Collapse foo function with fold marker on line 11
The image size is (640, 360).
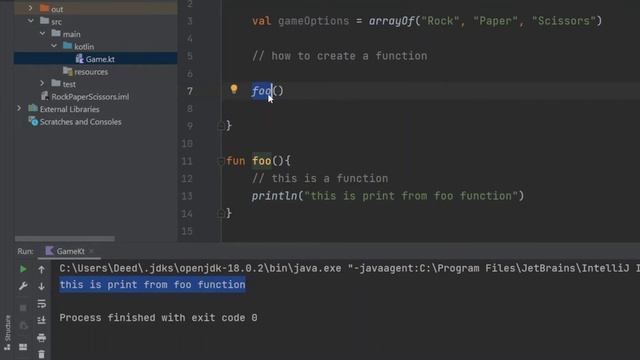click(x=220, y=161)
